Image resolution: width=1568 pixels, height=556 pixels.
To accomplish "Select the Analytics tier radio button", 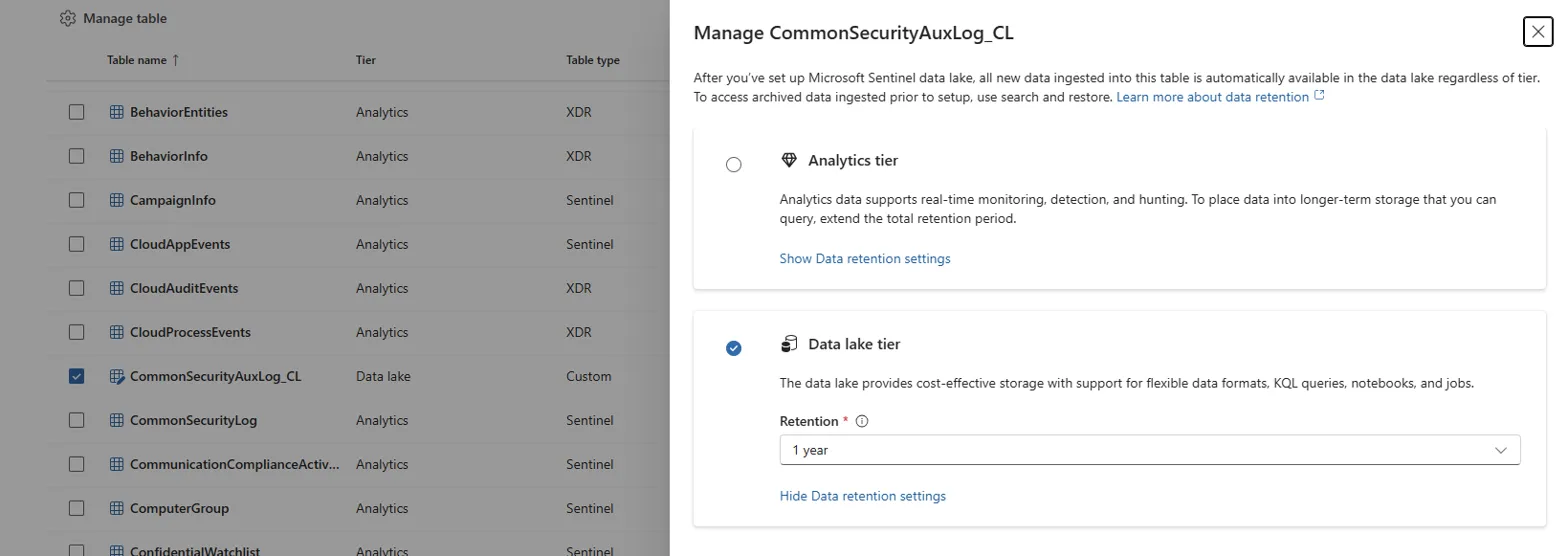I will click(x=734, y=164).
